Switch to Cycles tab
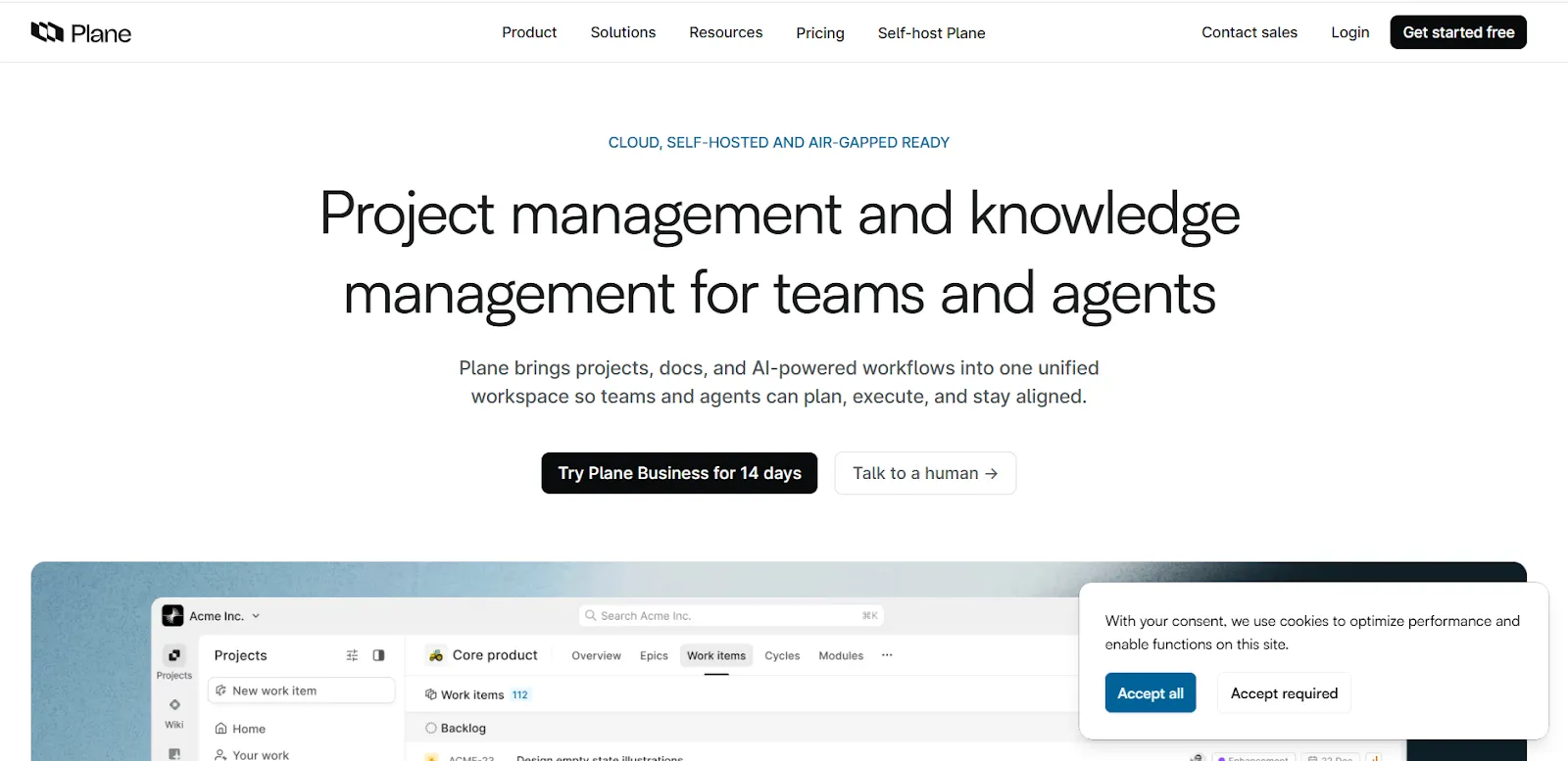 click(782, 656)
